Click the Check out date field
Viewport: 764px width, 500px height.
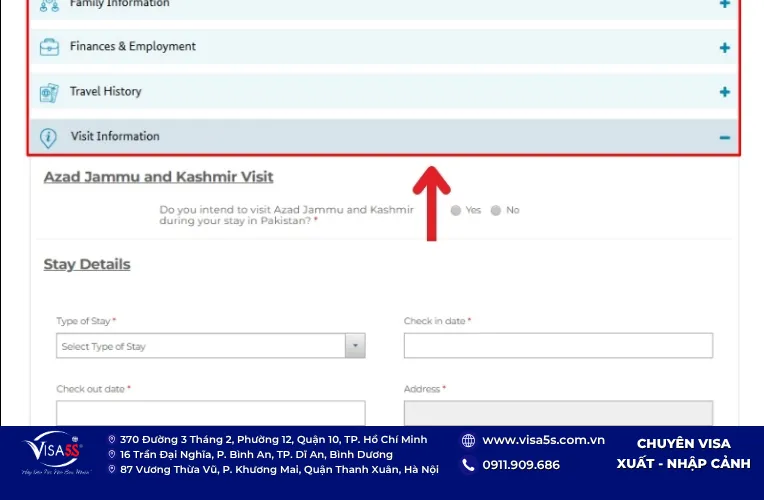(210, 413)
